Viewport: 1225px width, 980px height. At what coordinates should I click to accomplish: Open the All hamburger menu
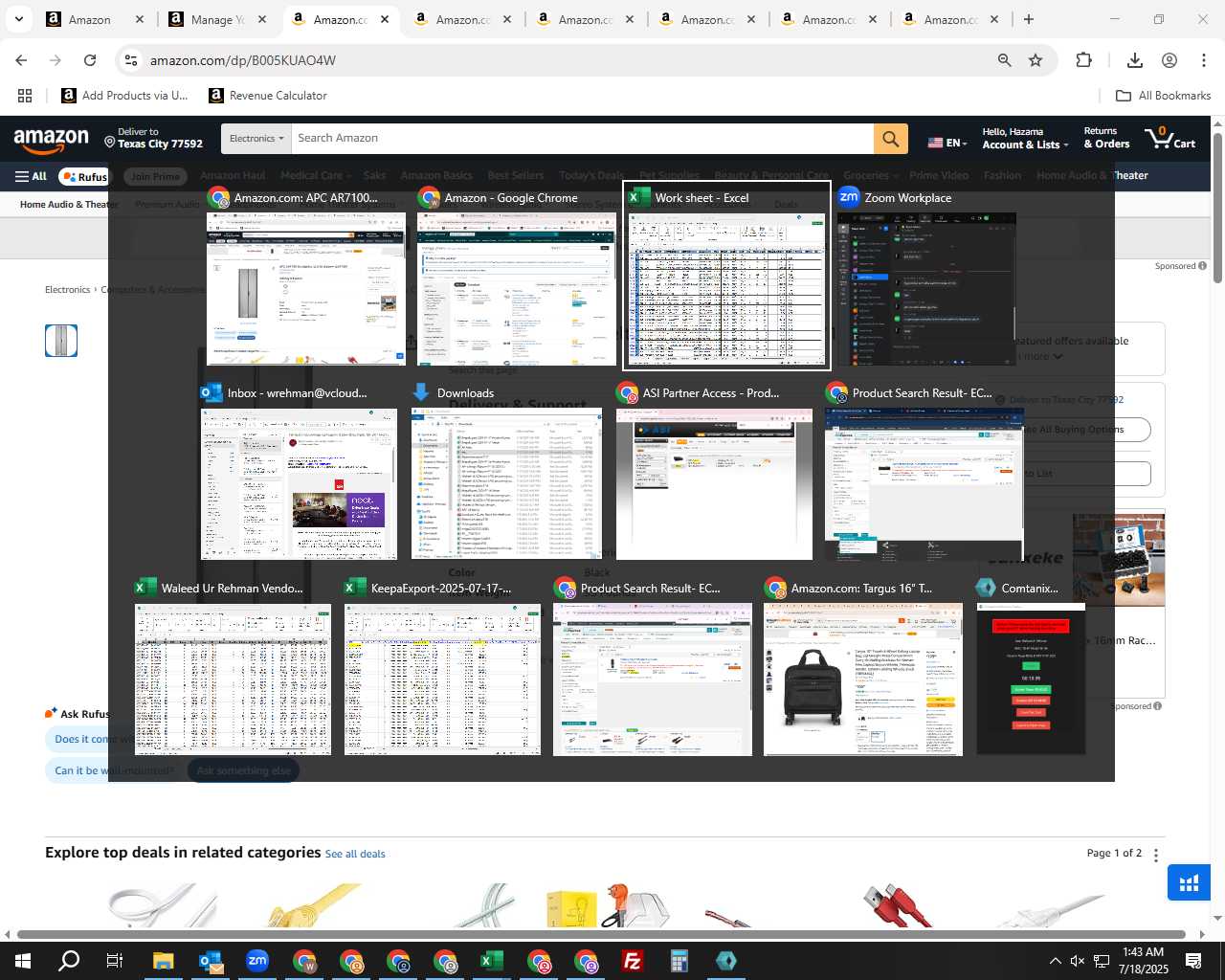31,176
